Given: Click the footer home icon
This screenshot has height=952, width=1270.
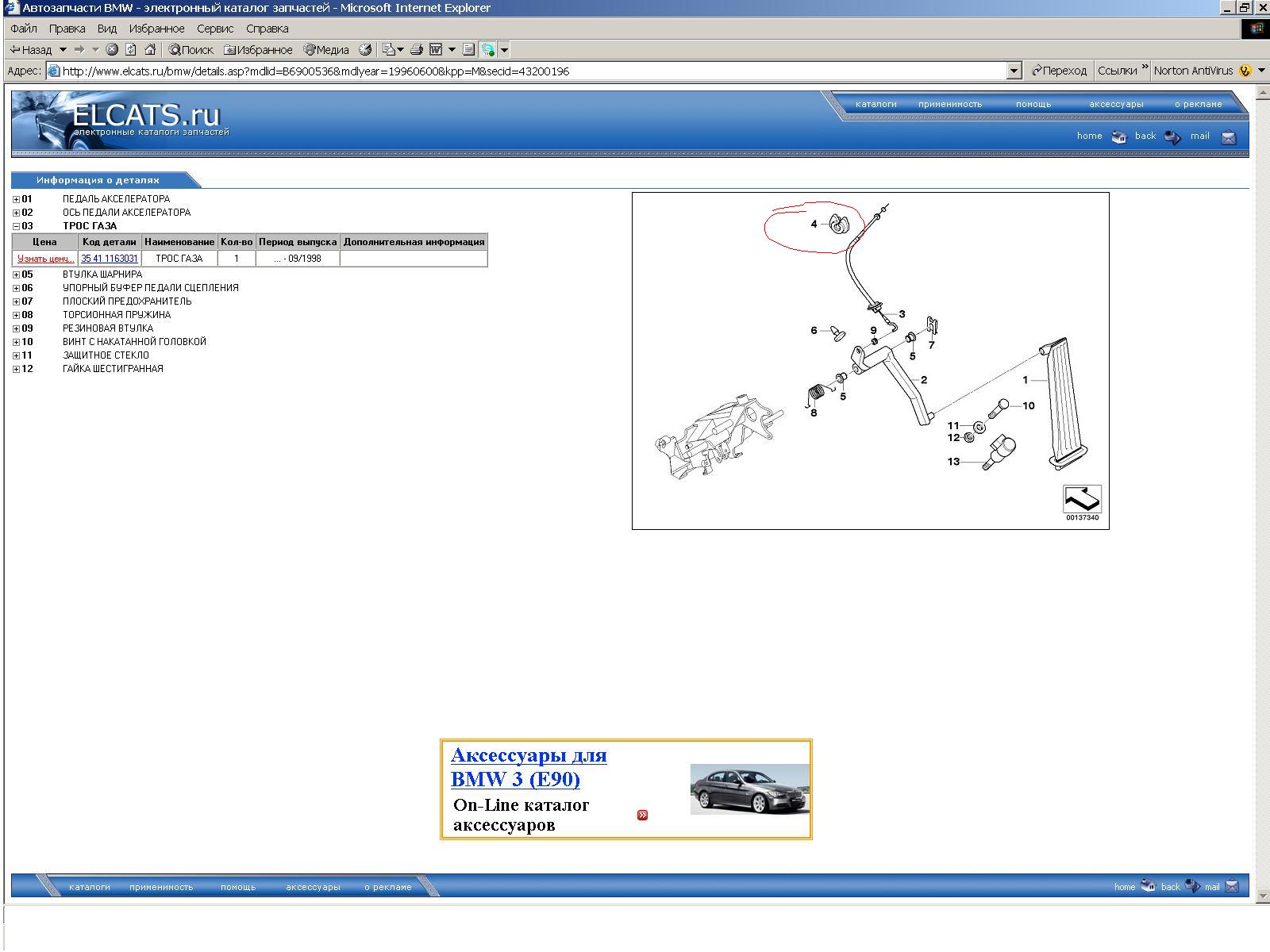Looking at the screenshot, I should coord(1148,886).
